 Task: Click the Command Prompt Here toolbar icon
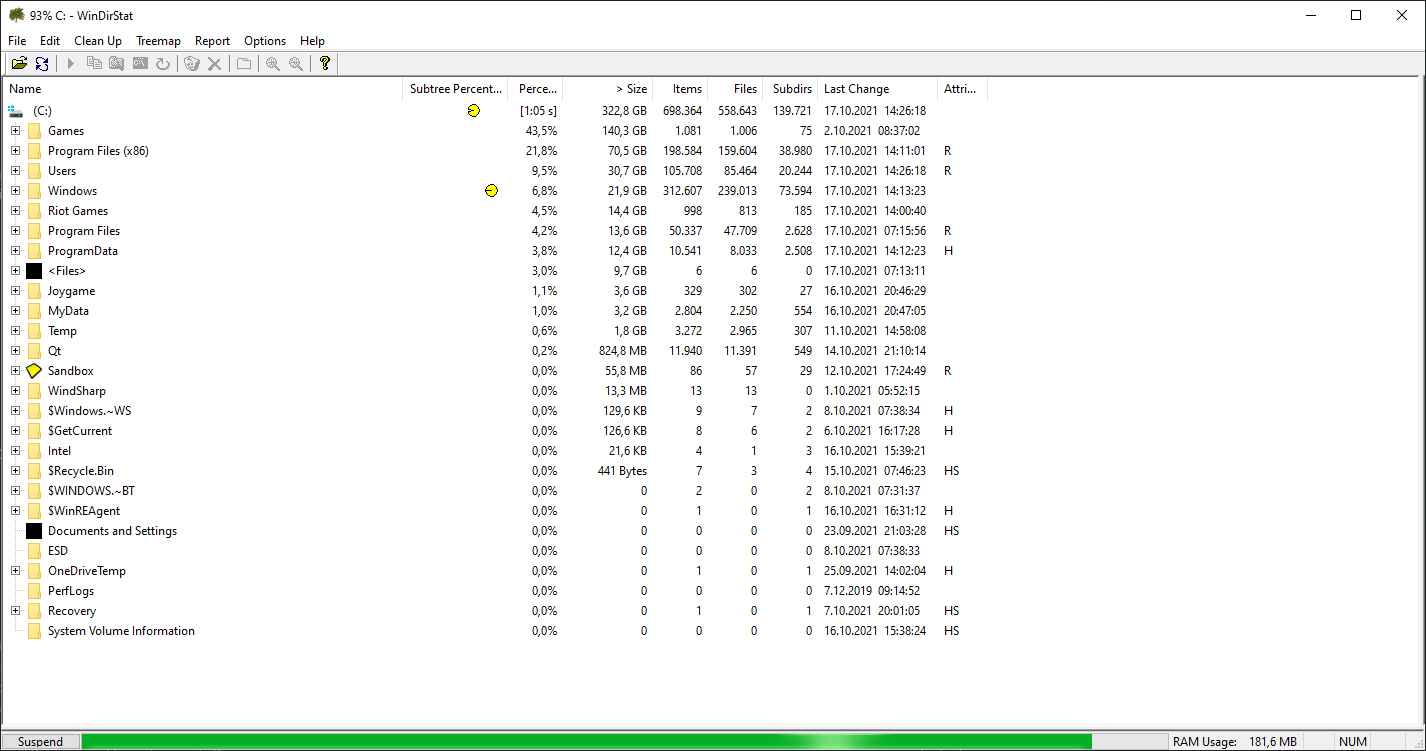tap(140, 64)
